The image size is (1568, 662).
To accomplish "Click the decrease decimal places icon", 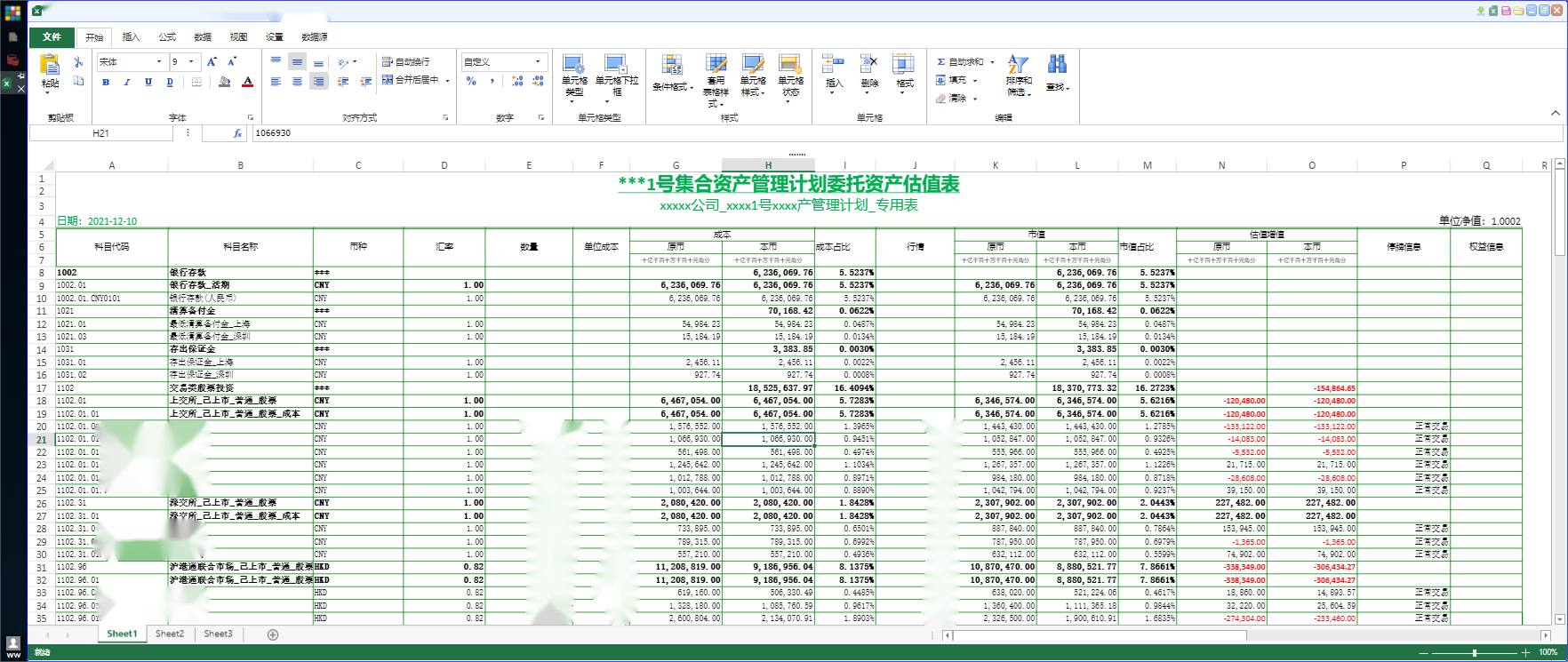I will tap(538, 81).
